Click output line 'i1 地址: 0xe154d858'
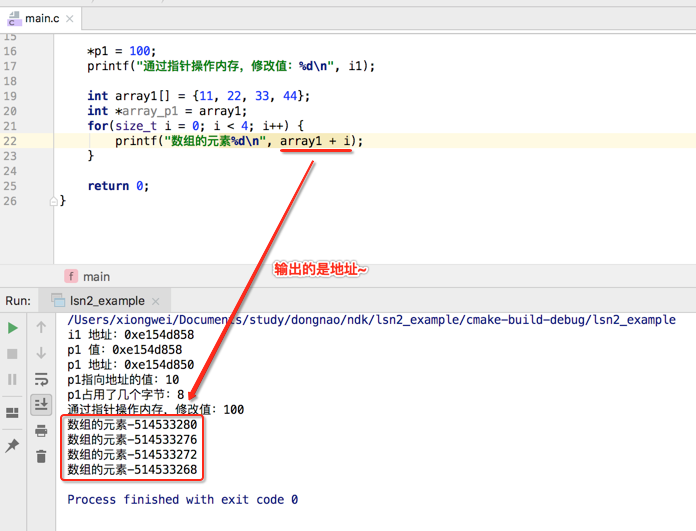The image size is (696, 531). point(130,335)
